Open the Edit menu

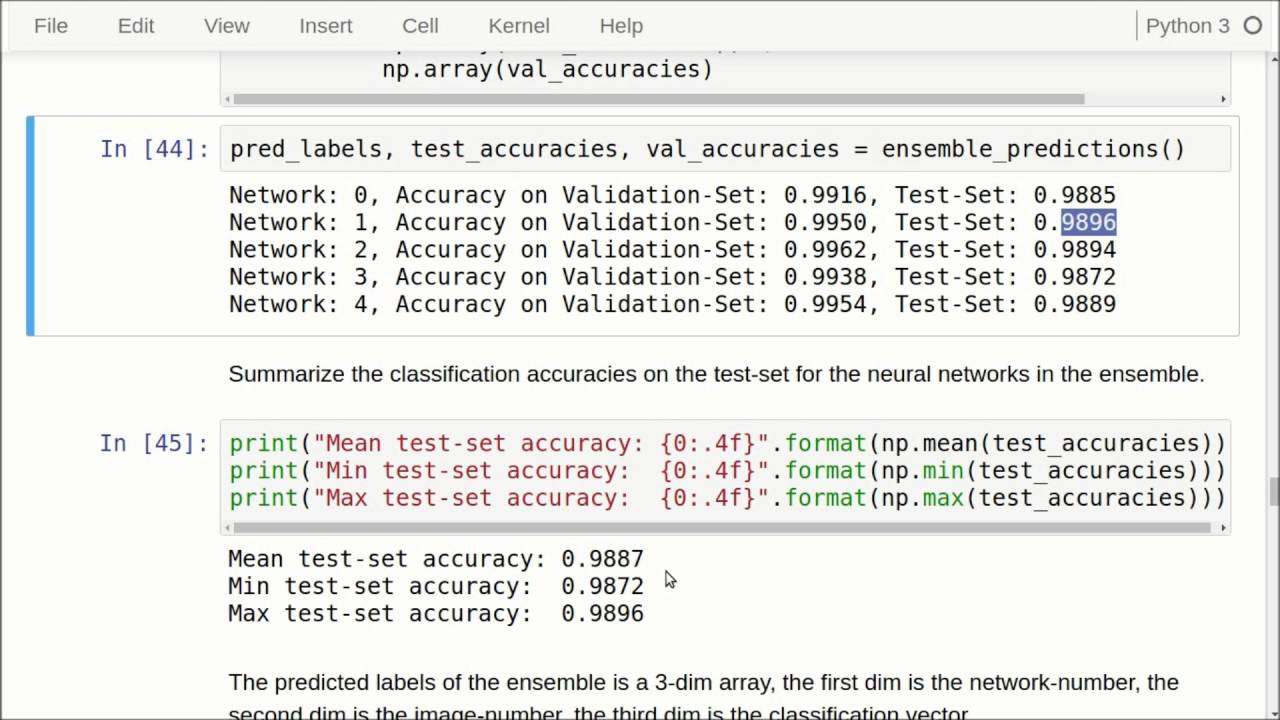[x=136, y=26]
